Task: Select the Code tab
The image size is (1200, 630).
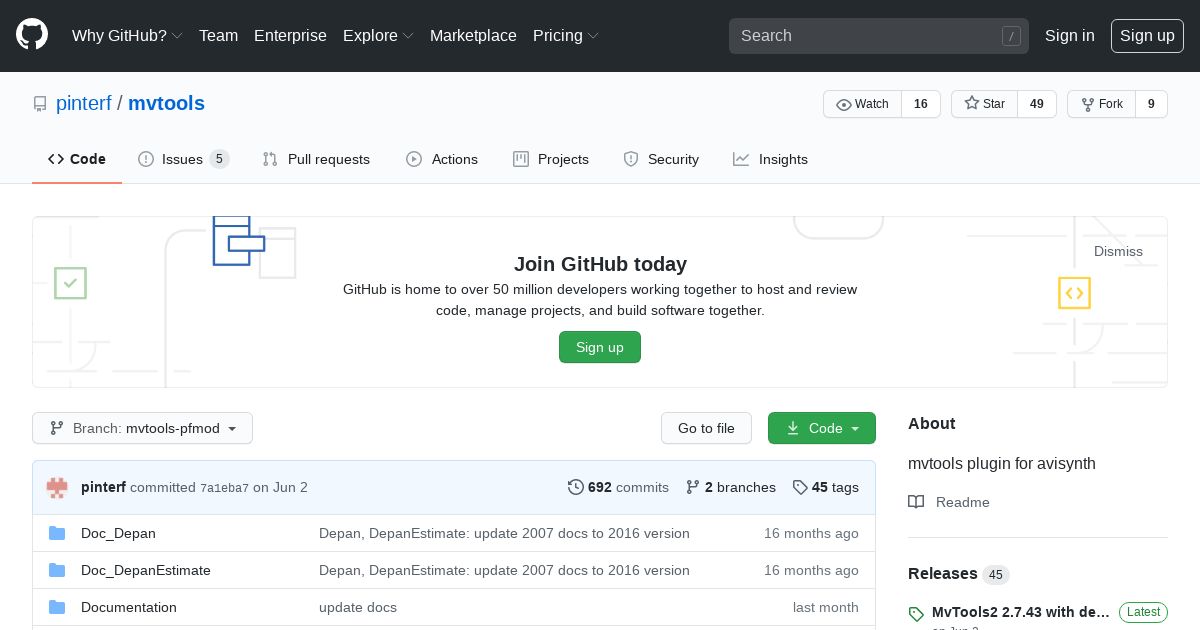Action: pos(77,159)
